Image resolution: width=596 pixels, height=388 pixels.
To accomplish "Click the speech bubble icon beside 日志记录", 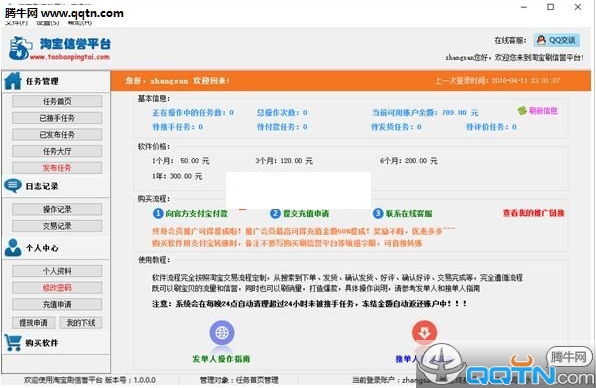I will point(13,186).
